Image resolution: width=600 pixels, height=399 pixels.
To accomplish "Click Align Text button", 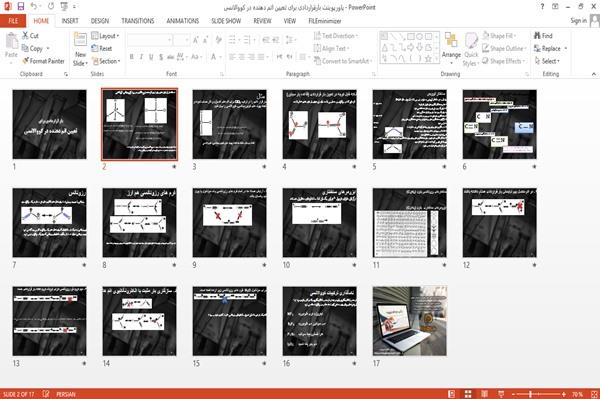I will [331, 48].
